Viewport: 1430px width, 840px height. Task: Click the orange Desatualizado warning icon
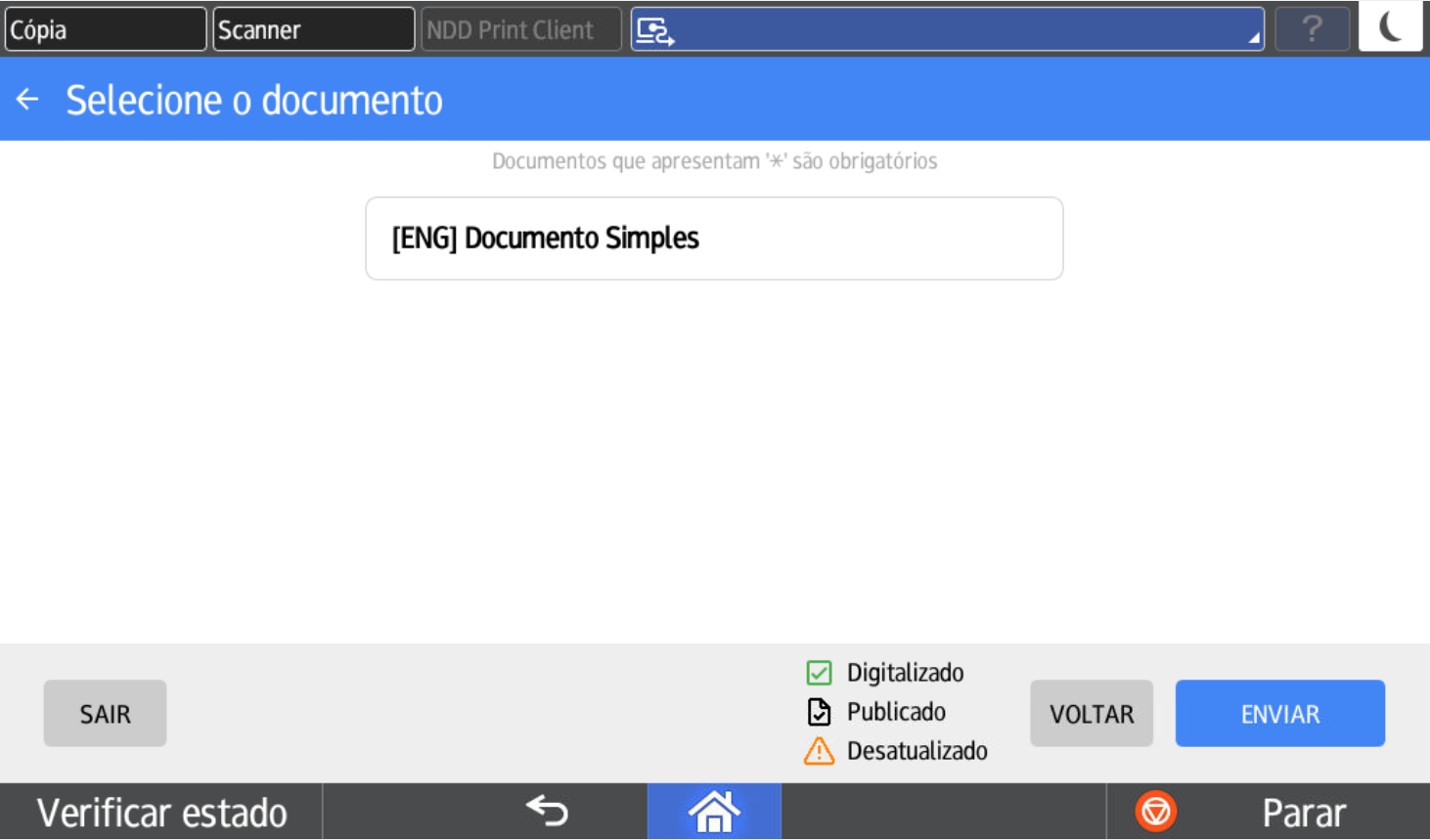click(819, 751)
